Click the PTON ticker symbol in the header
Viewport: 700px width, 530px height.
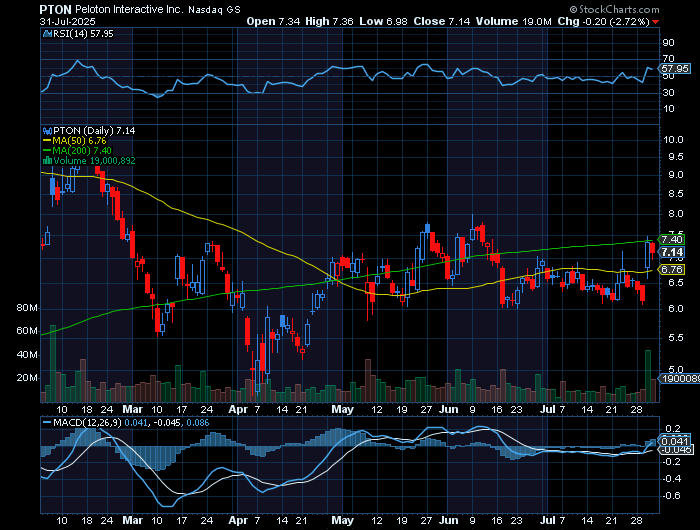point(56,9)
